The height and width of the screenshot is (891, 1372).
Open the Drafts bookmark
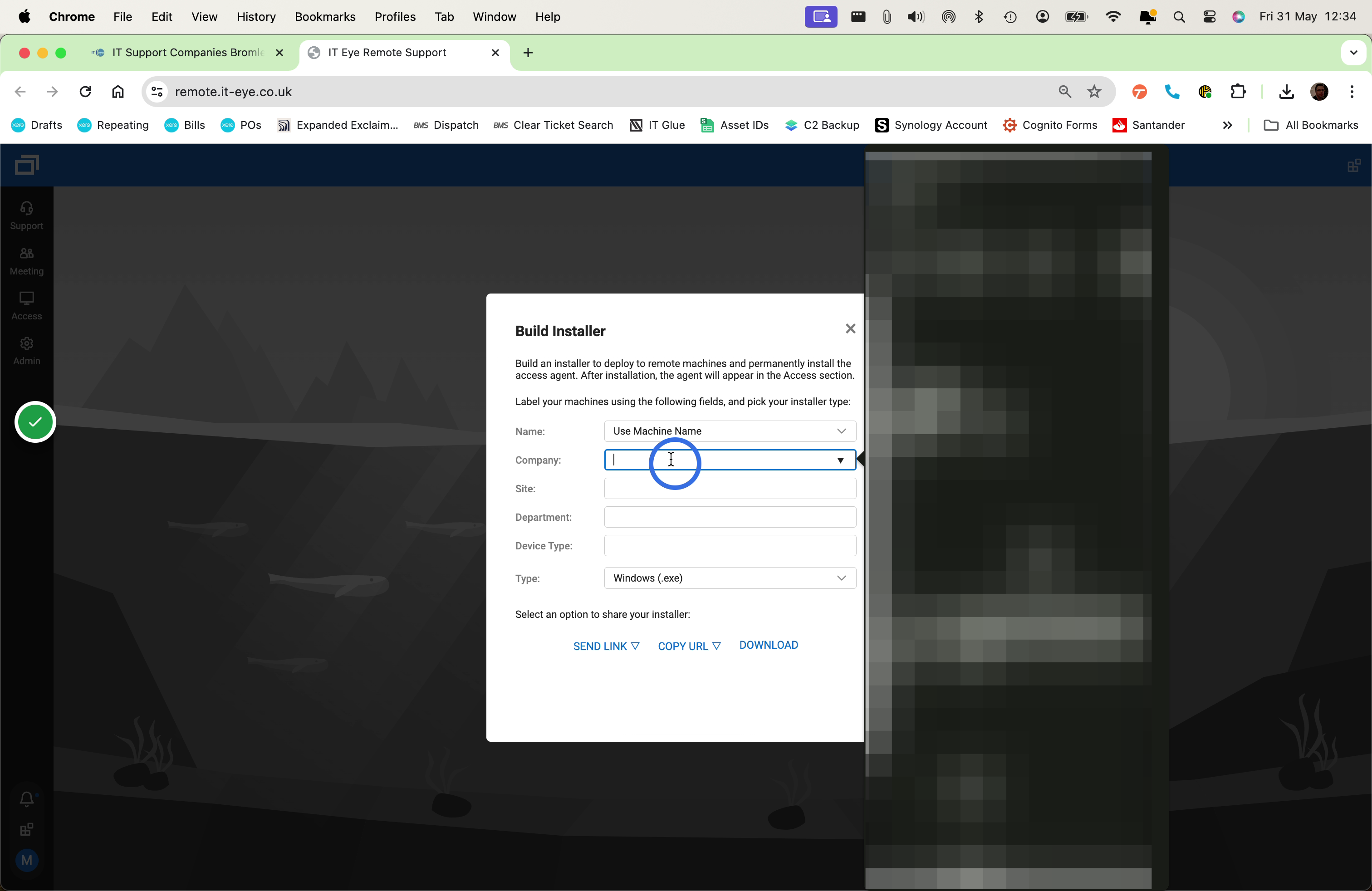point(37,125)
